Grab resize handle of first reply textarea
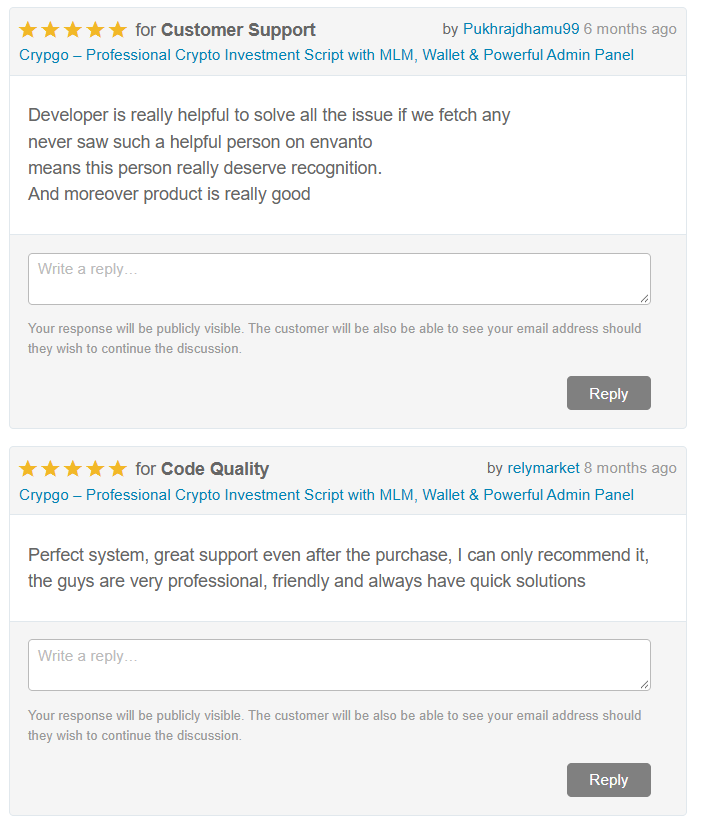 point(645,299)
